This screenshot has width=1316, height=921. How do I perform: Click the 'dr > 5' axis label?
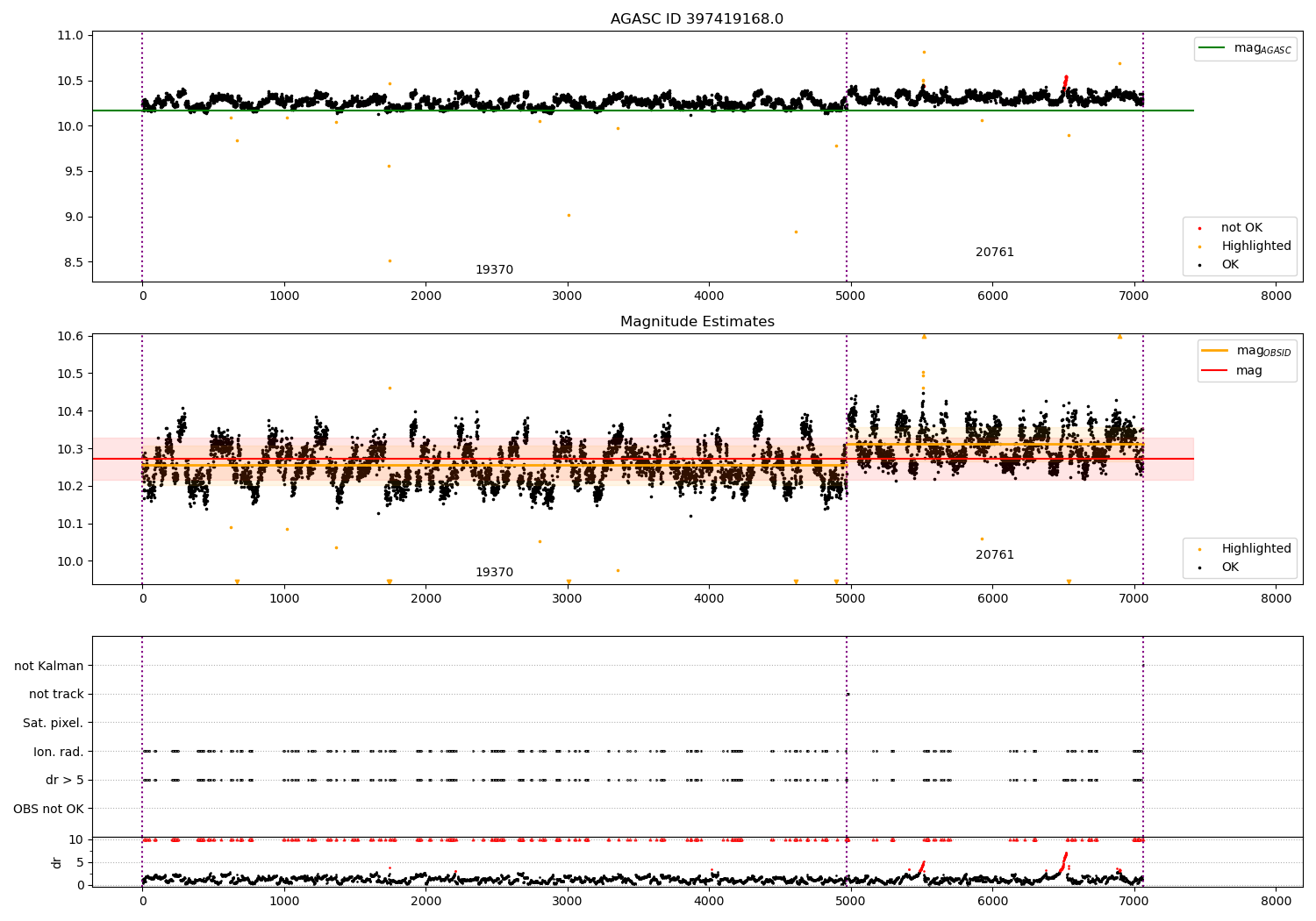pos(65,781)
